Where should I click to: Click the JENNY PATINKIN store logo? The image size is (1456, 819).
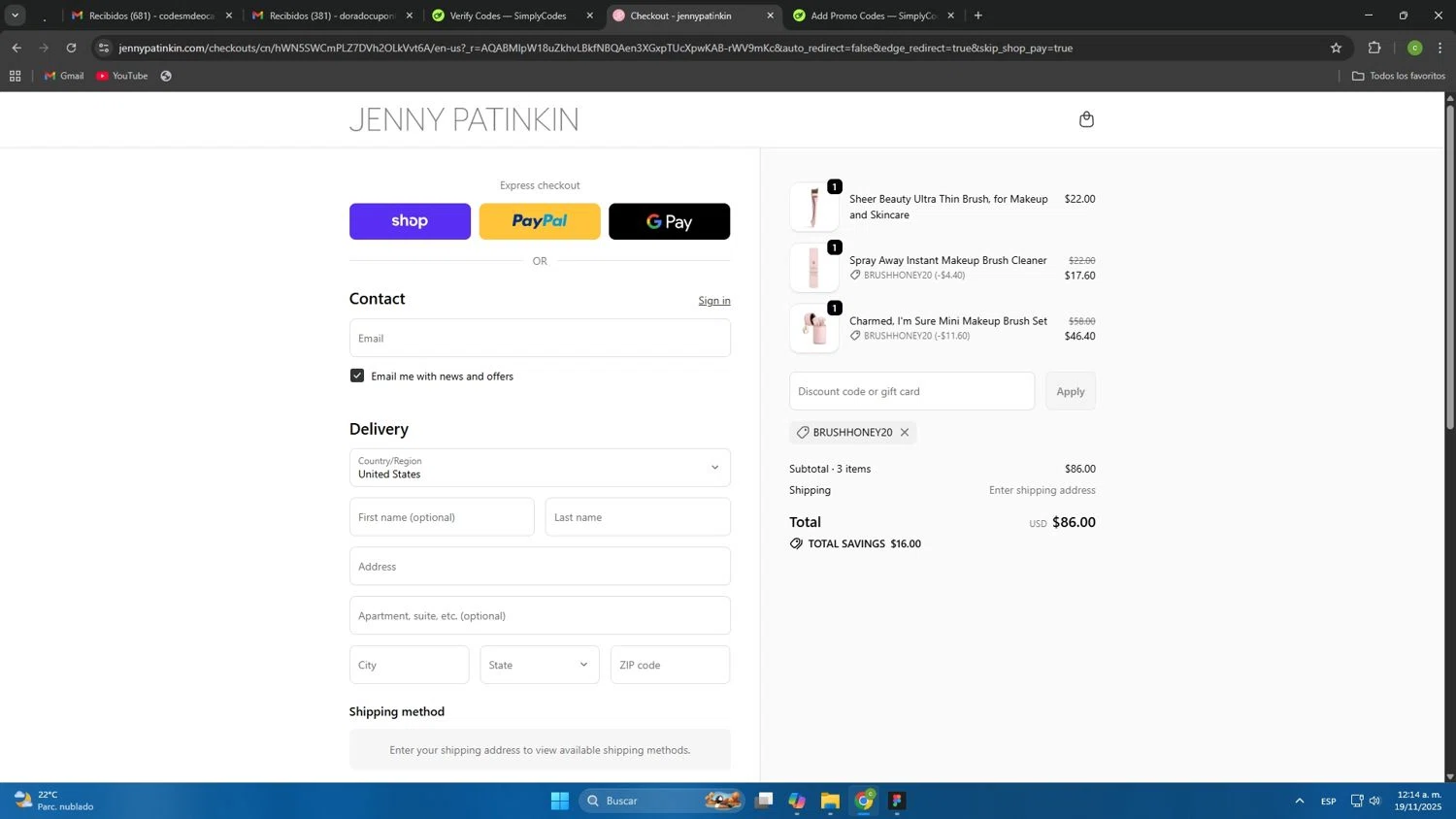464,119
